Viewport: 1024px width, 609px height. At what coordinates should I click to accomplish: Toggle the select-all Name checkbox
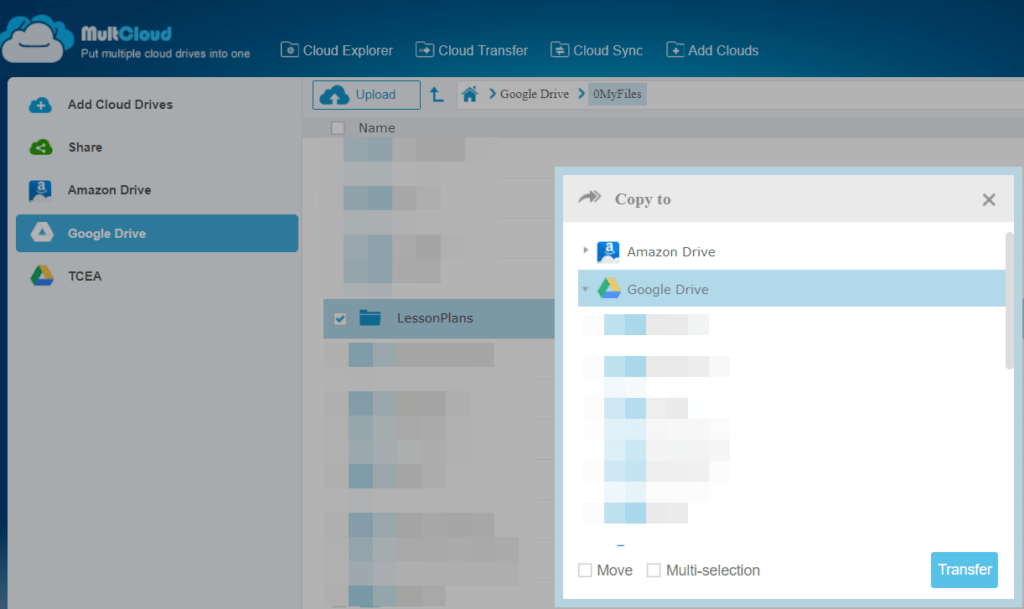338,128
